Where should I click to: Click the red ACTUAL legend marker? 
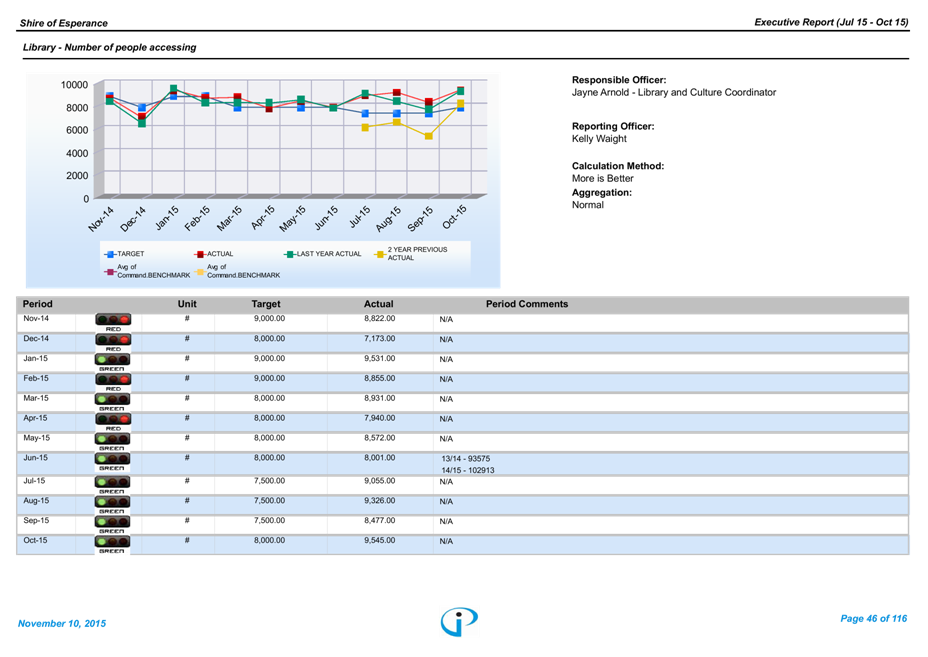tap(200, 254)
